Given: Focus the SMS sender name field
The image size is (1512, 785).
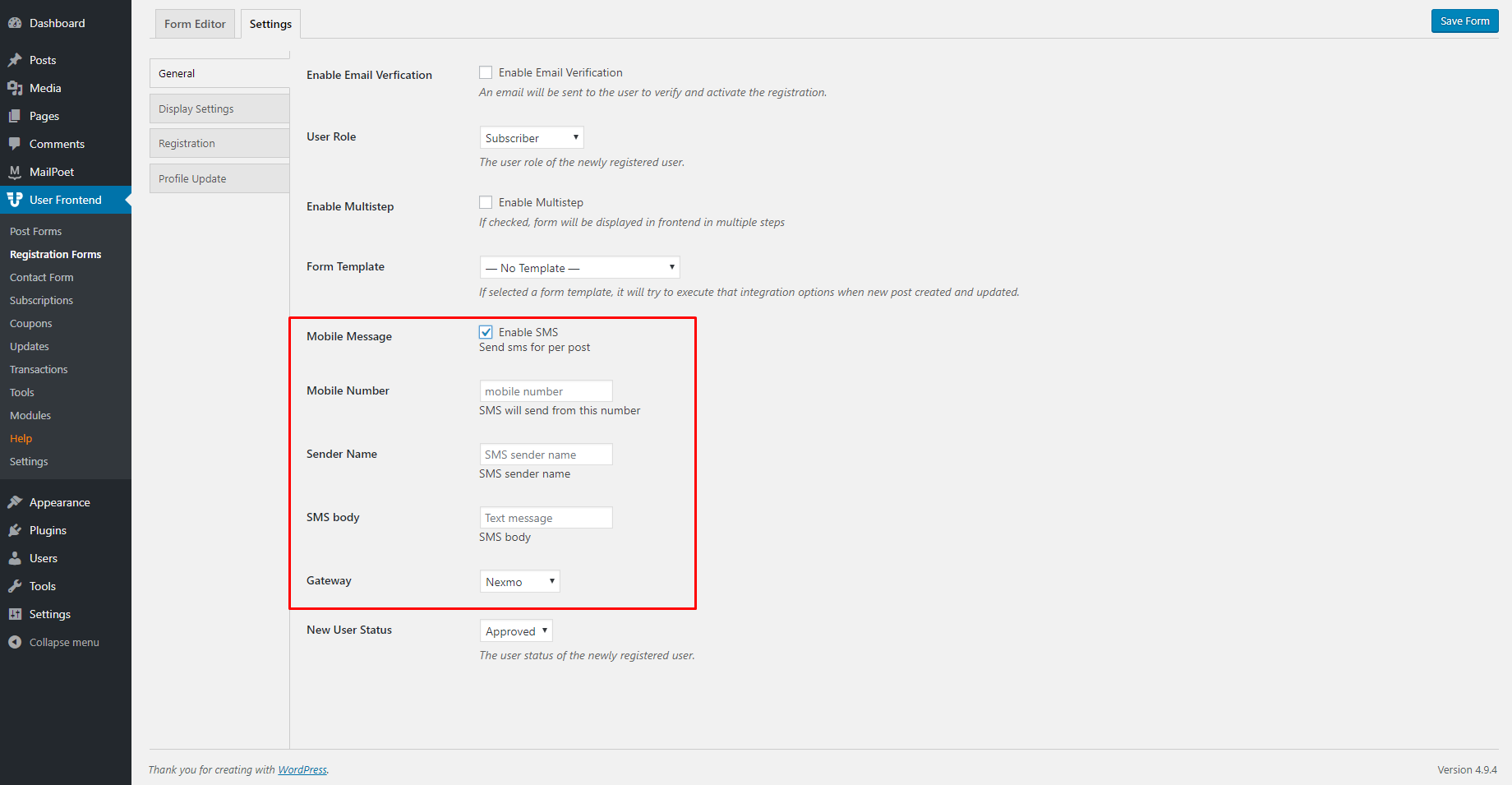Looking at the screenshot, I should click(546, 455).
